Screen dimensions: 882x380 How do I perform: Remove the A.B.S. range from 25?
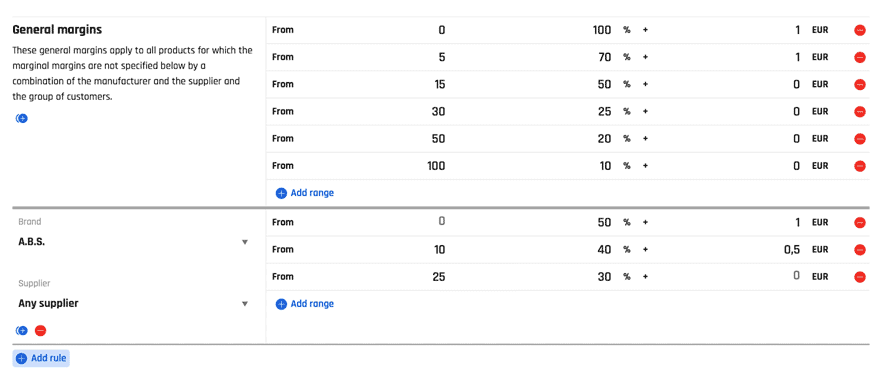[x=860, y=277]
